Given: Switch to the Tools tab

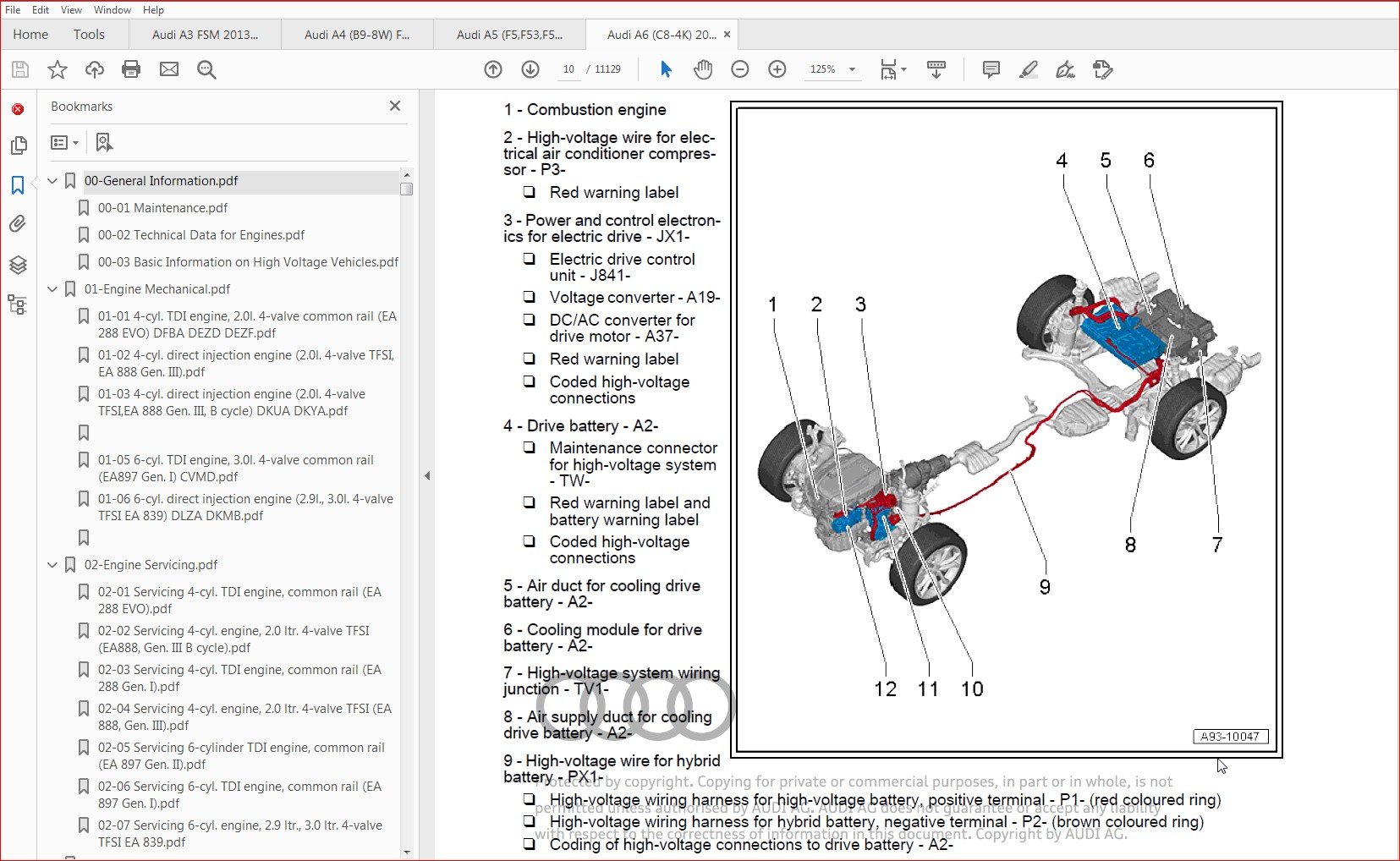Looking at the screenshot, I should coord(89,35).
